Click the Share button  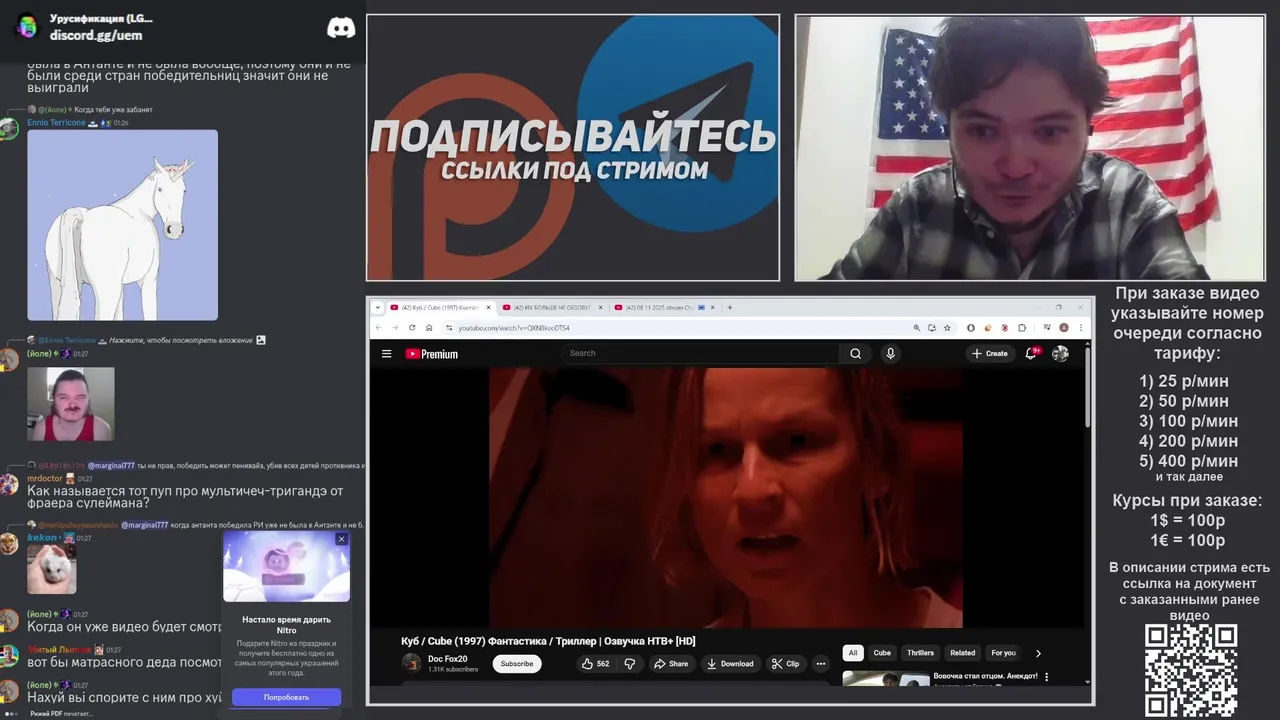[671, 663]
